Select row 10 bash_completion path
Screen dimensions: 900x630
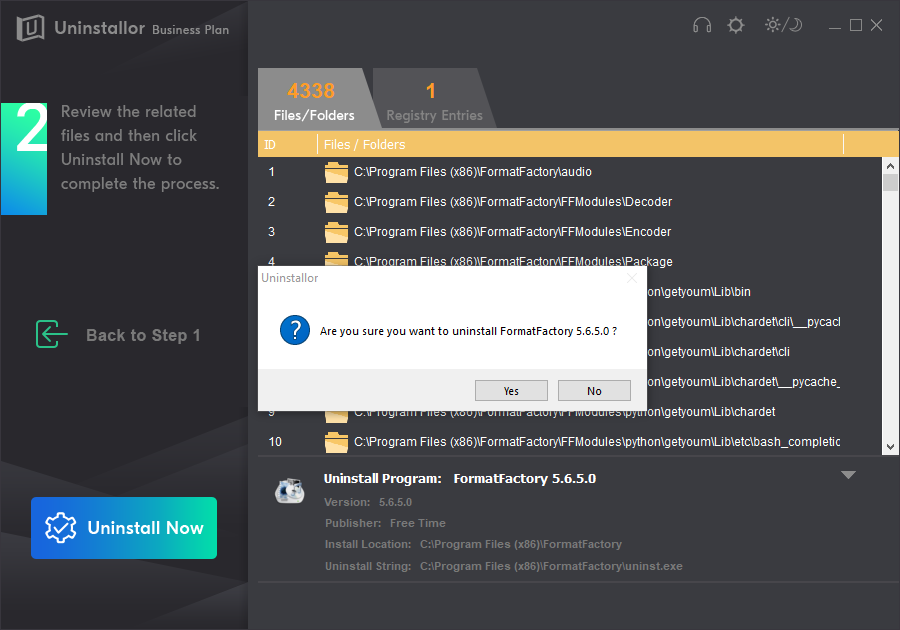click(x=569, y=442)
